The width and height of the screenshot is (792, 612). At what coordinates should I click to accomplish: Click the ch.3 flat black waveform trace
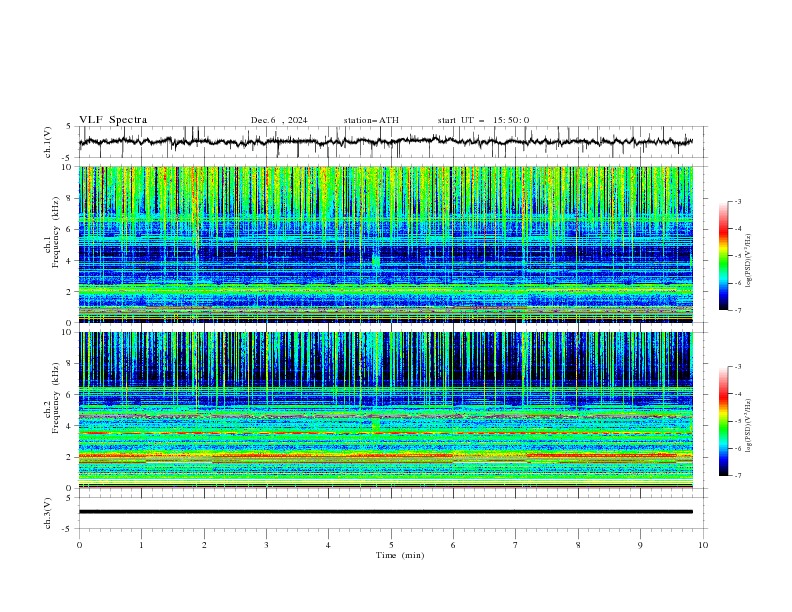pyautogui.click(x=386, y=512)
